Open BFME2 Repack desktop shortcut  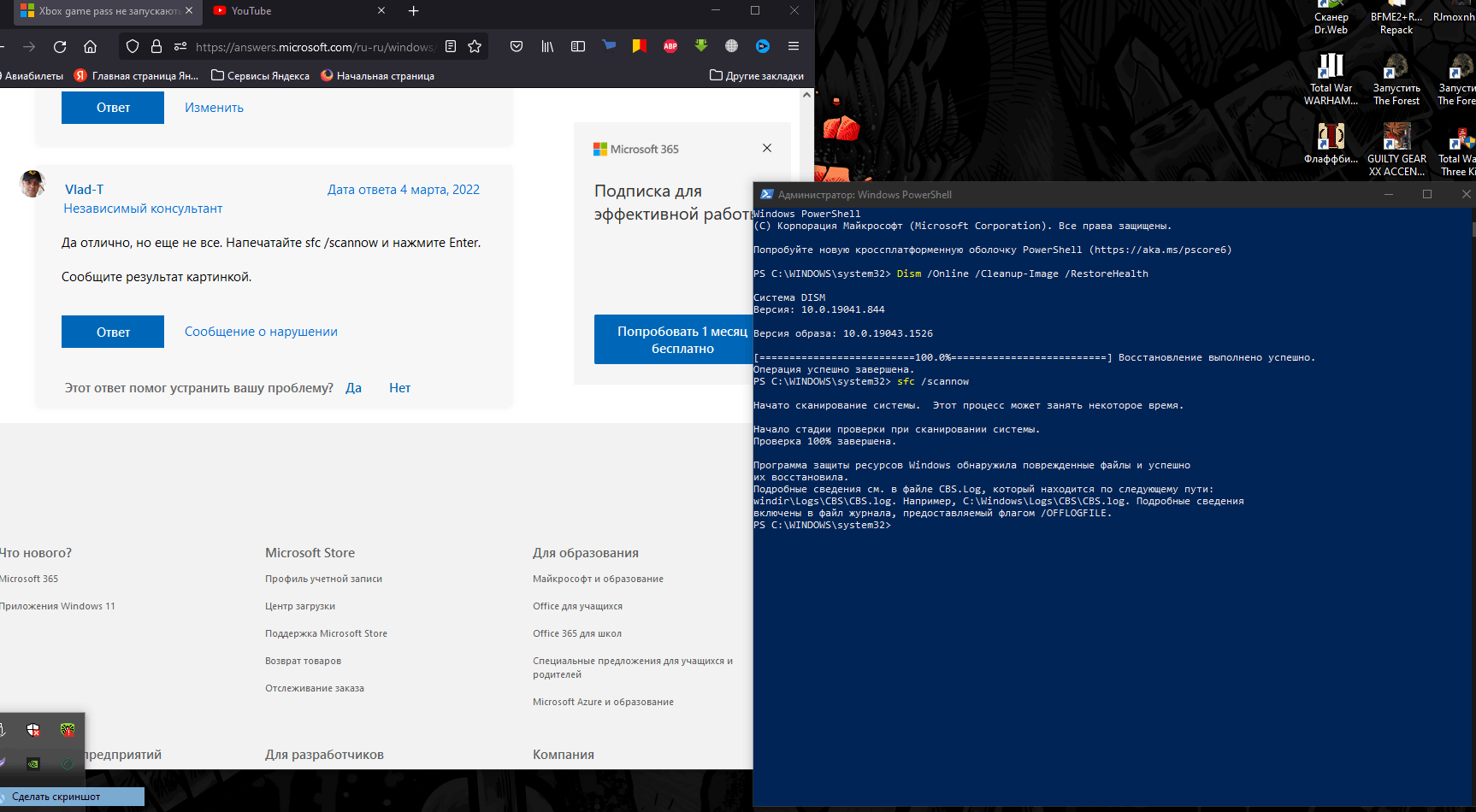1396,18
